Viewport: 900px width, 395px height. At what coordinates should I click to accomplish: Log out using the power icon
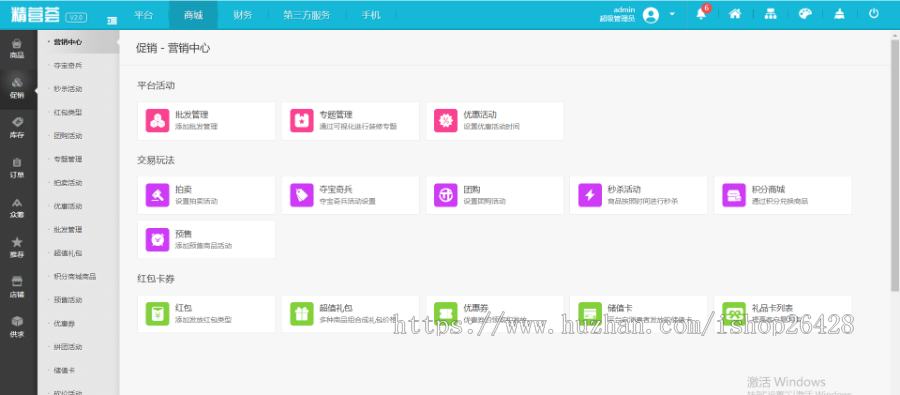(874, 14)
